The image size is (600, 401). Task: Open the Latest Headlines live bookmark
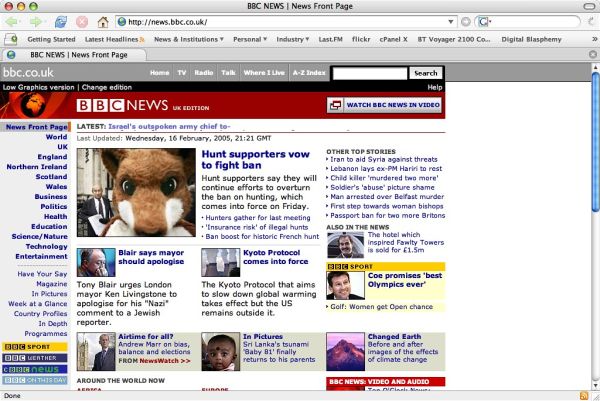[x=115, y=39]
